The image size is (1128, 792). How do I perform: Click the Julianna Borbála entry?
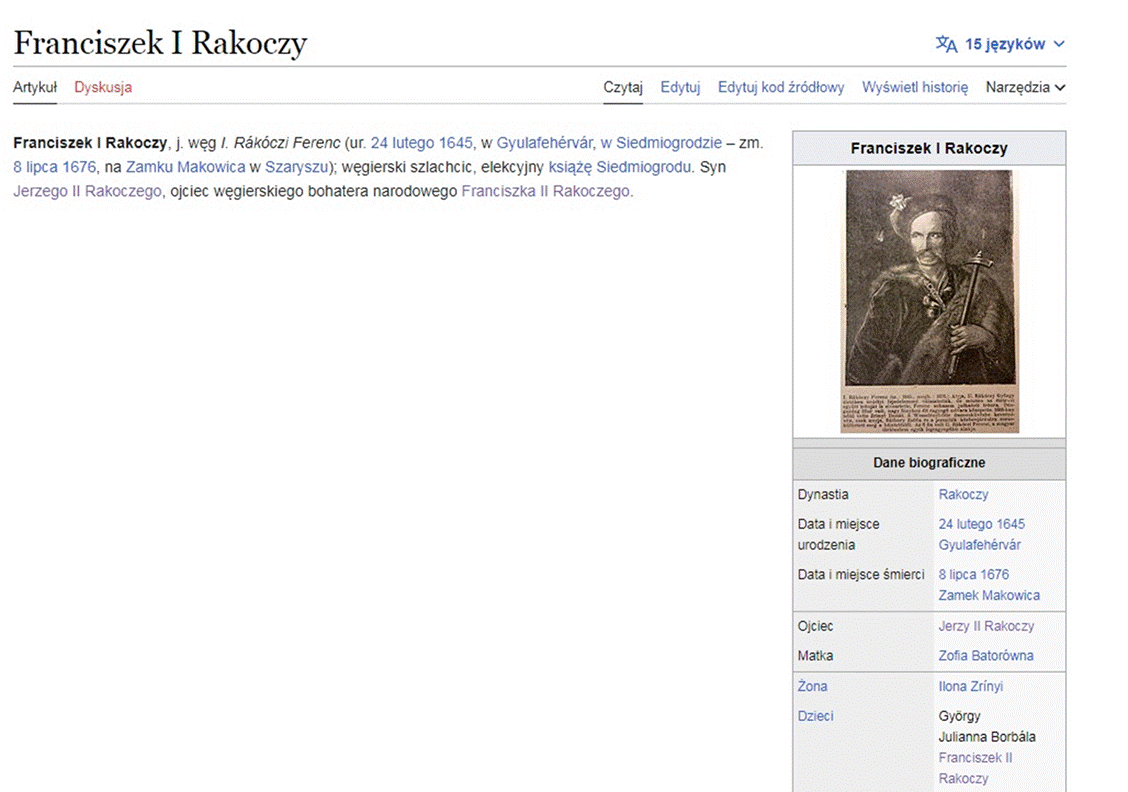(x=987, y=737)
